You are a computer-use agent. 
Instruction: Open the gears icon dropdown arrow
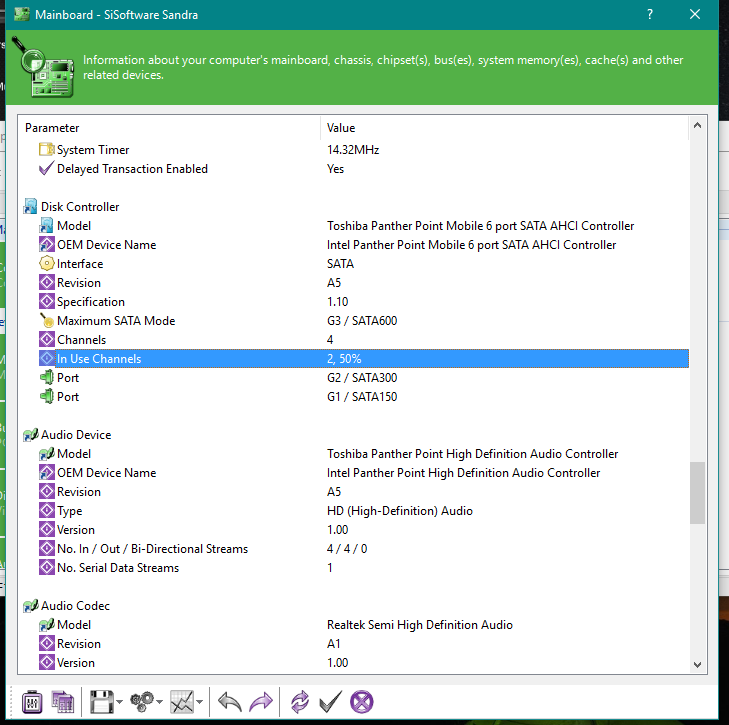[x=159, y=702]
